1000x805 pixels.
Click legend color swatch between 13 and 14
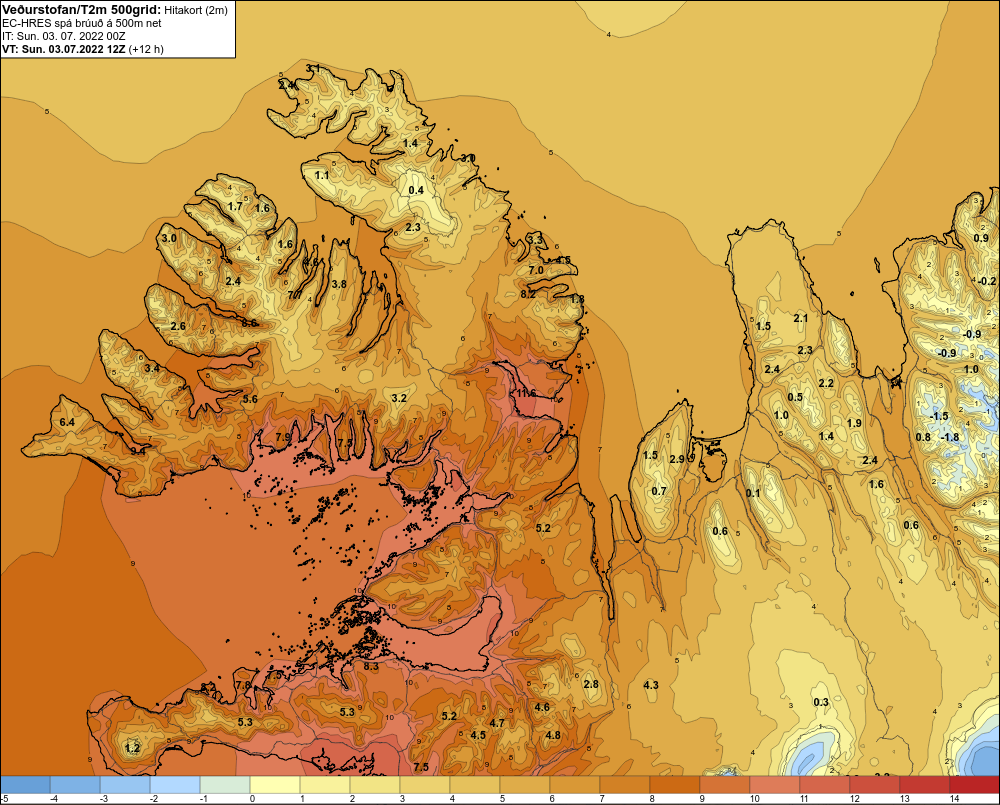point(925,785)
